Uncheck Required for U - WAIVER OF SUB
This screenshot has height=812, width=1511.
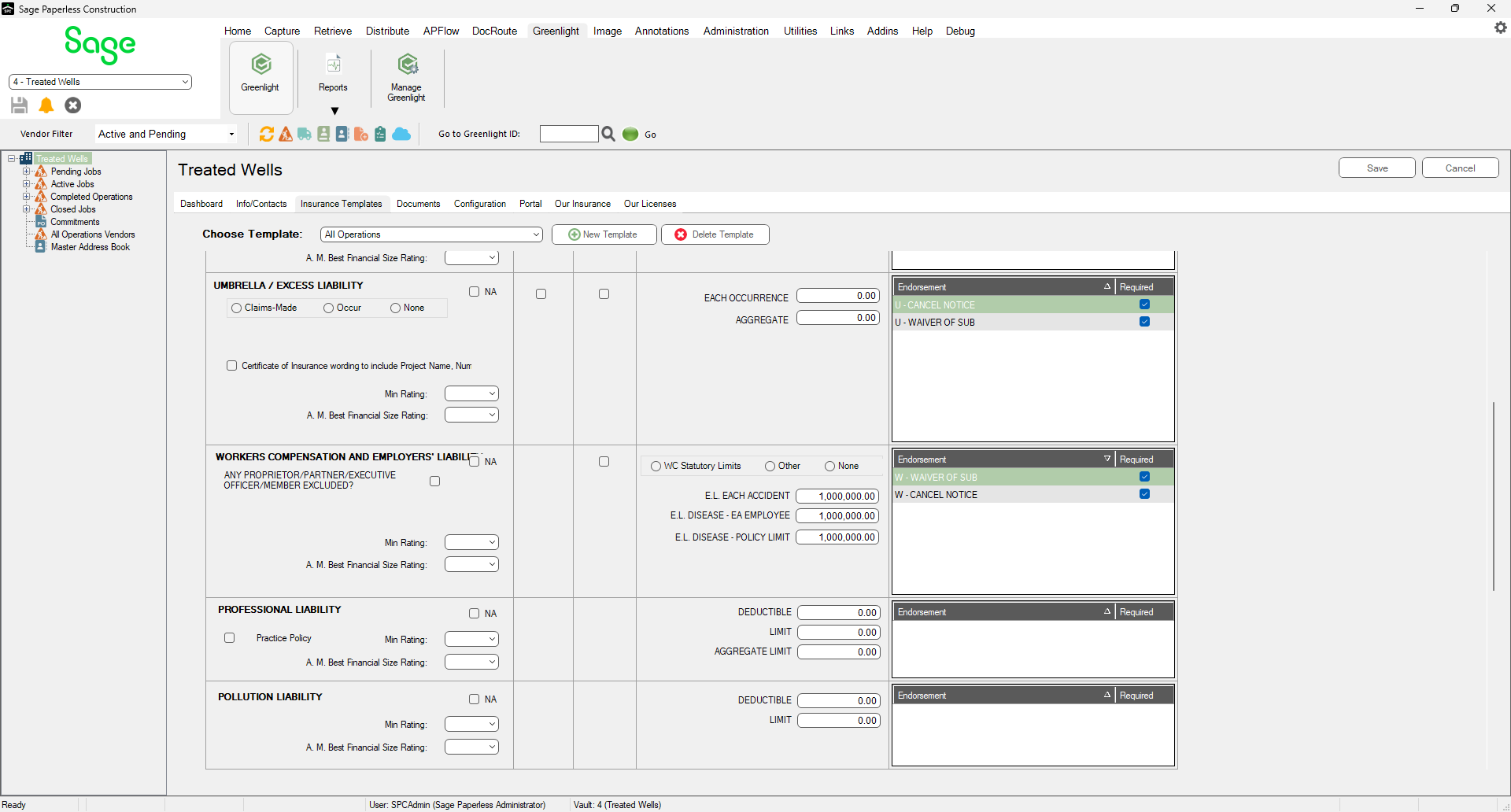[x=1144, y=322]
